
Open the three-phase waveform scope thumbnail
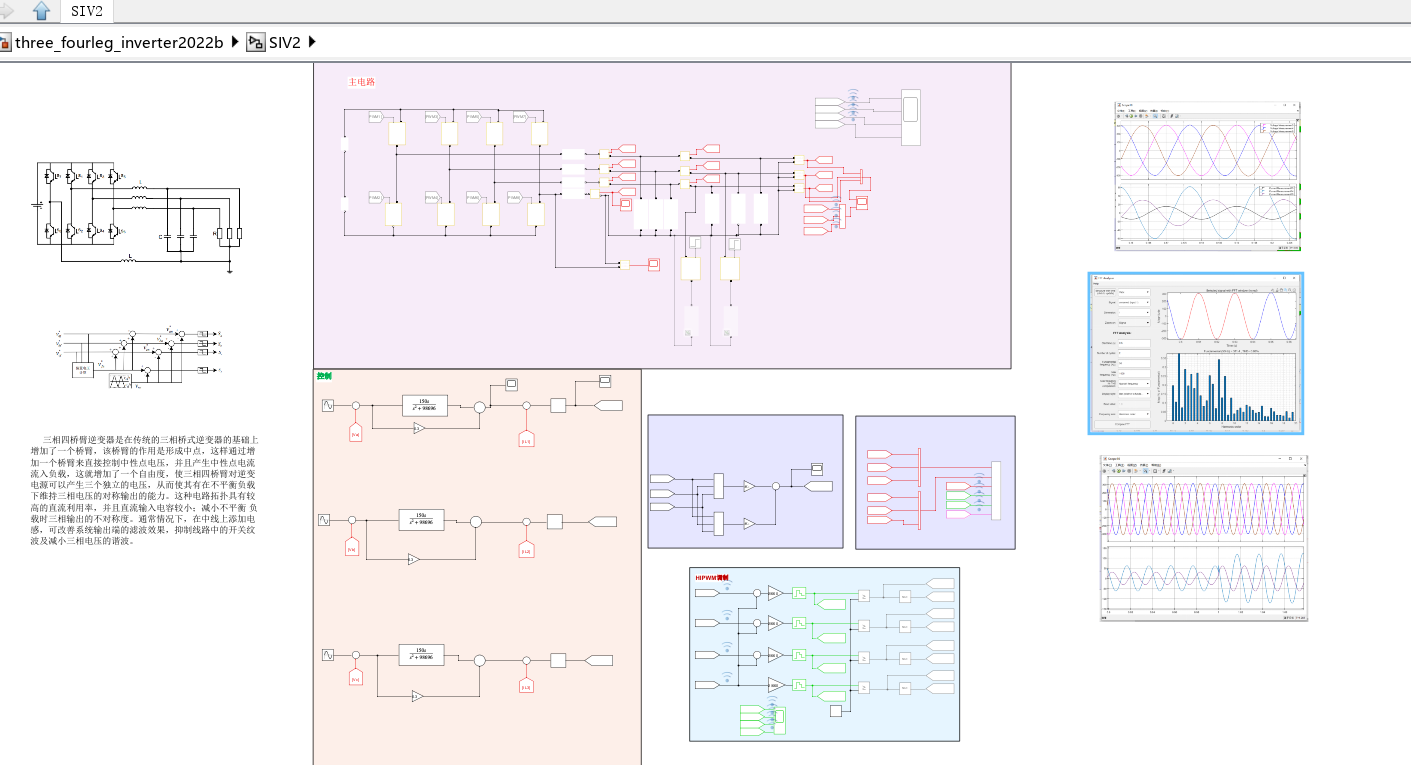point(1208,175)
